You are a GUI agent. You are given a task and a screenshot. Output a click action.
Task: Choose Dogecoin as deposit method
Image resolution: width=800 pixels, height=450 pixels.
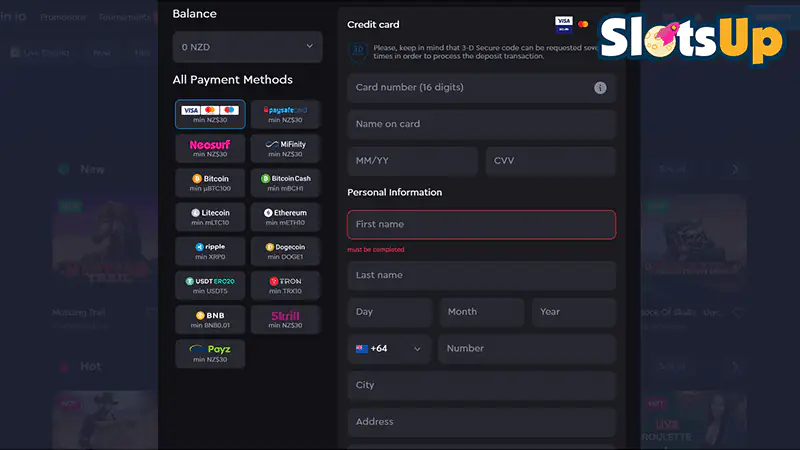286,251
